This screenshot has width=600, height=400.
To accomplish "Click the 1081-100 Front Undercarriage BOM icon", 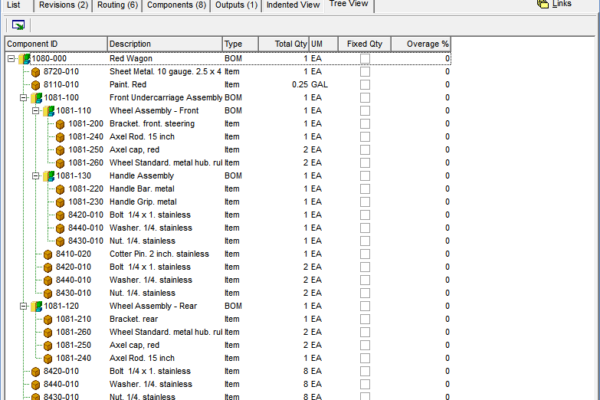I will 37,98.
